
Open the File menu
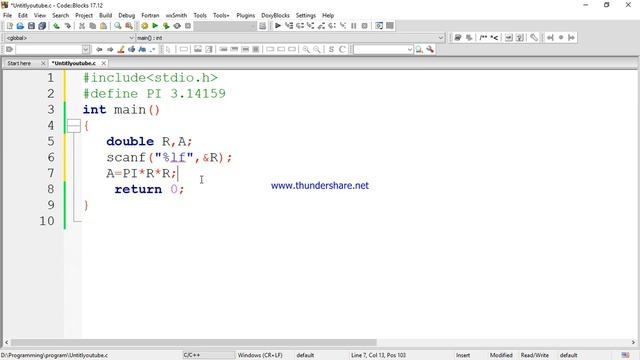7,15
